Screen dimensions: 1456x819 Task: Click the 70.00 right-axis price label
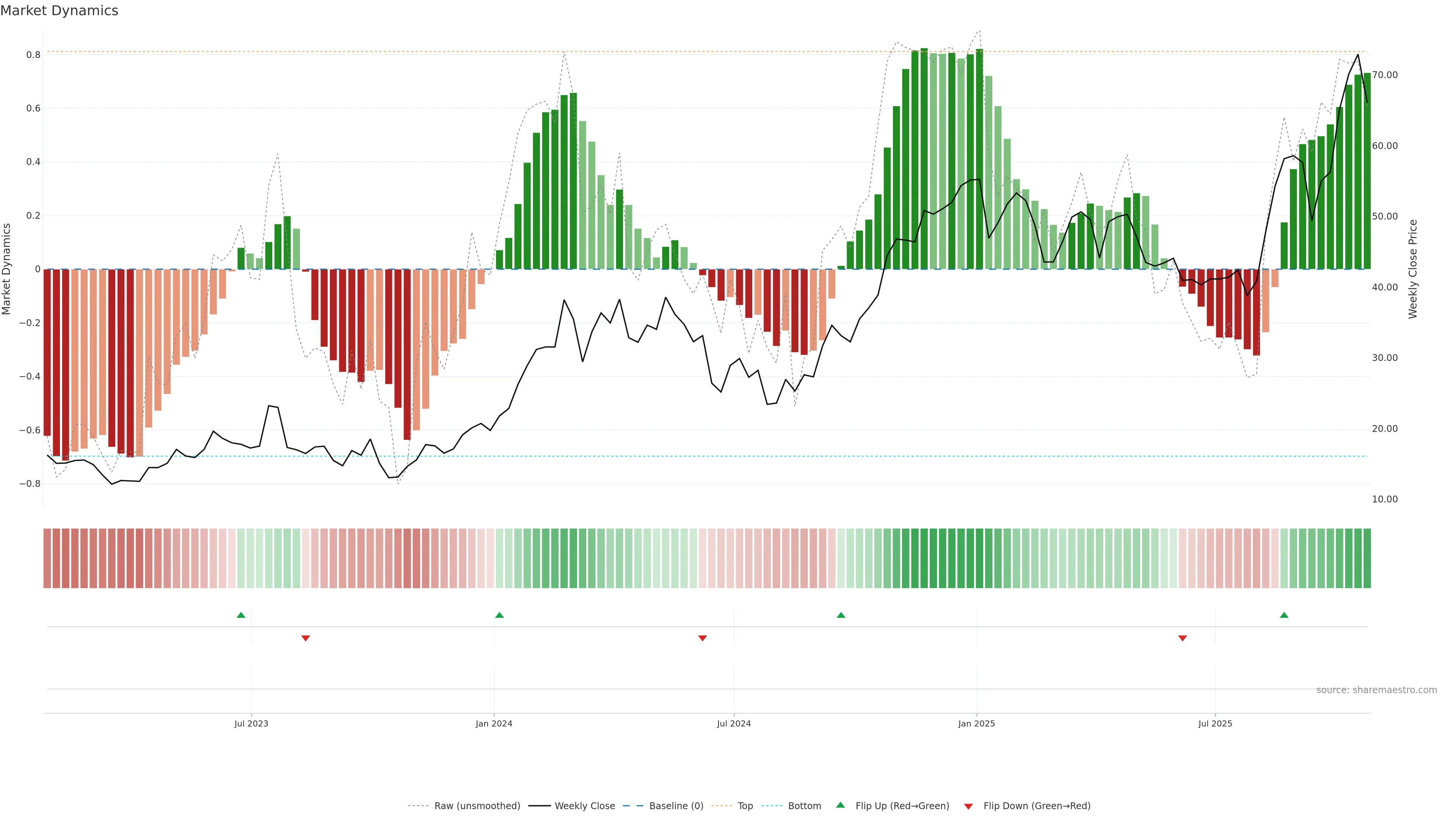1384,75
